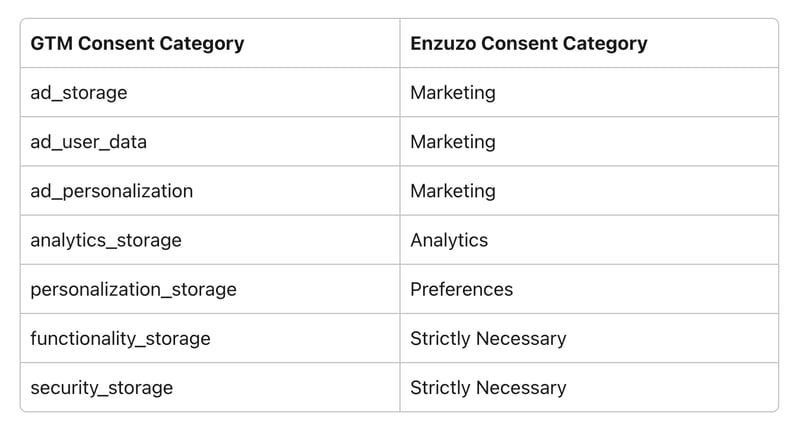Click the functionality_storage cell
The height and width of the screenshot is (429, 800).
[120, 338]
